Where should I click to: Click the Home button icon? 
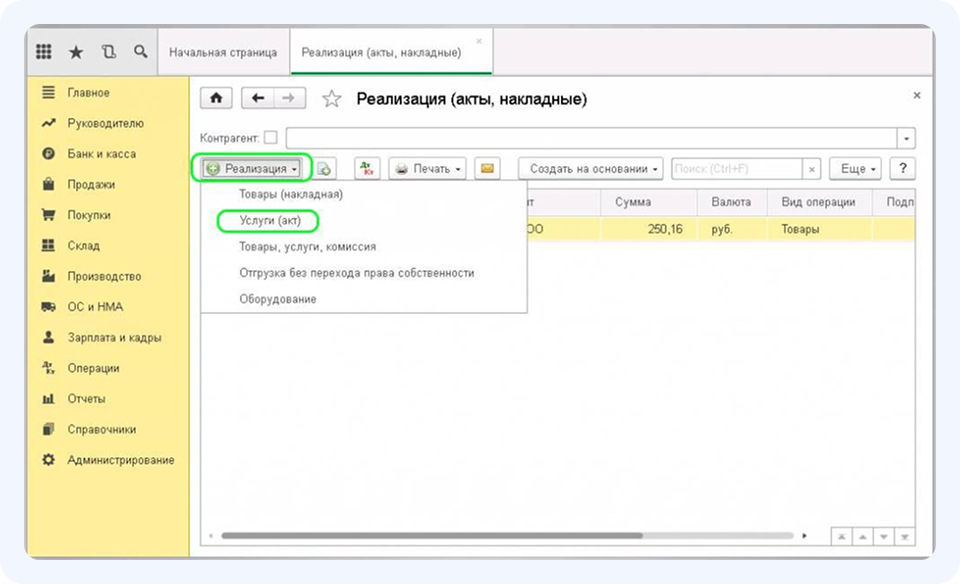(x=217, y=98)
